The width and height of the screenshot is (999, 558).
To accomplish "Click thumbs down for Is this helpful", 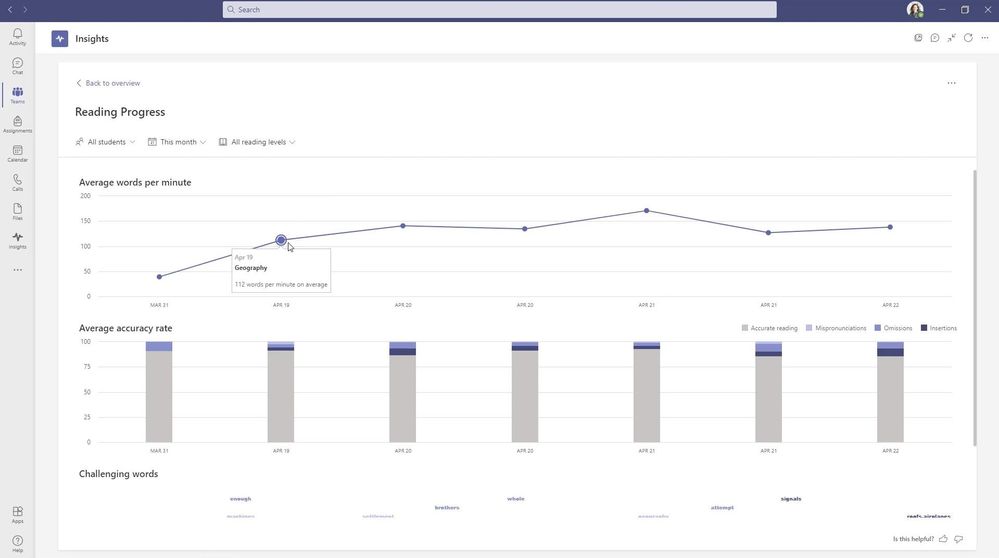I will click(x=958, y=539).
